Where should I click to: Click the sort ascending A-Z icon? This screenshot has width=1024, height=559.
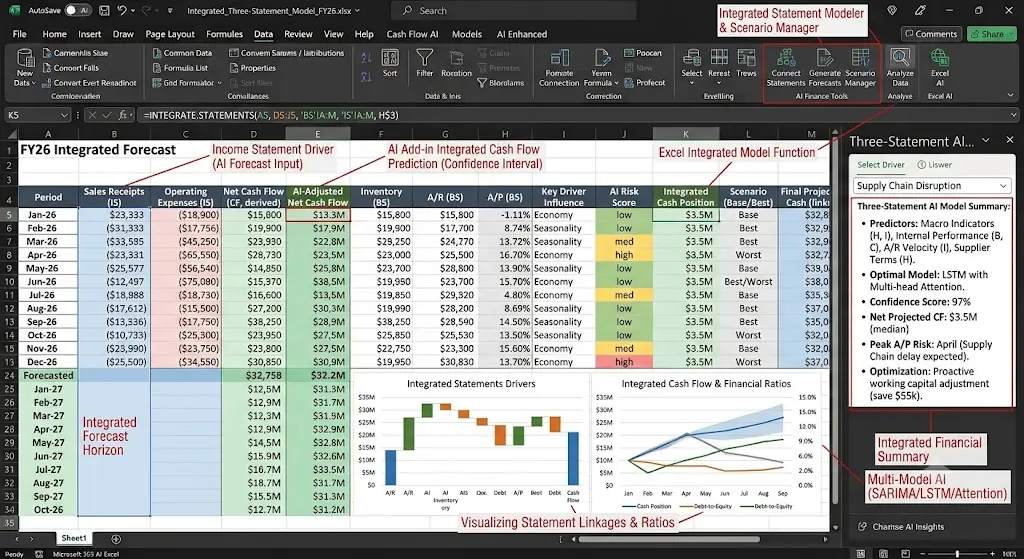click(x=366, y=59)
